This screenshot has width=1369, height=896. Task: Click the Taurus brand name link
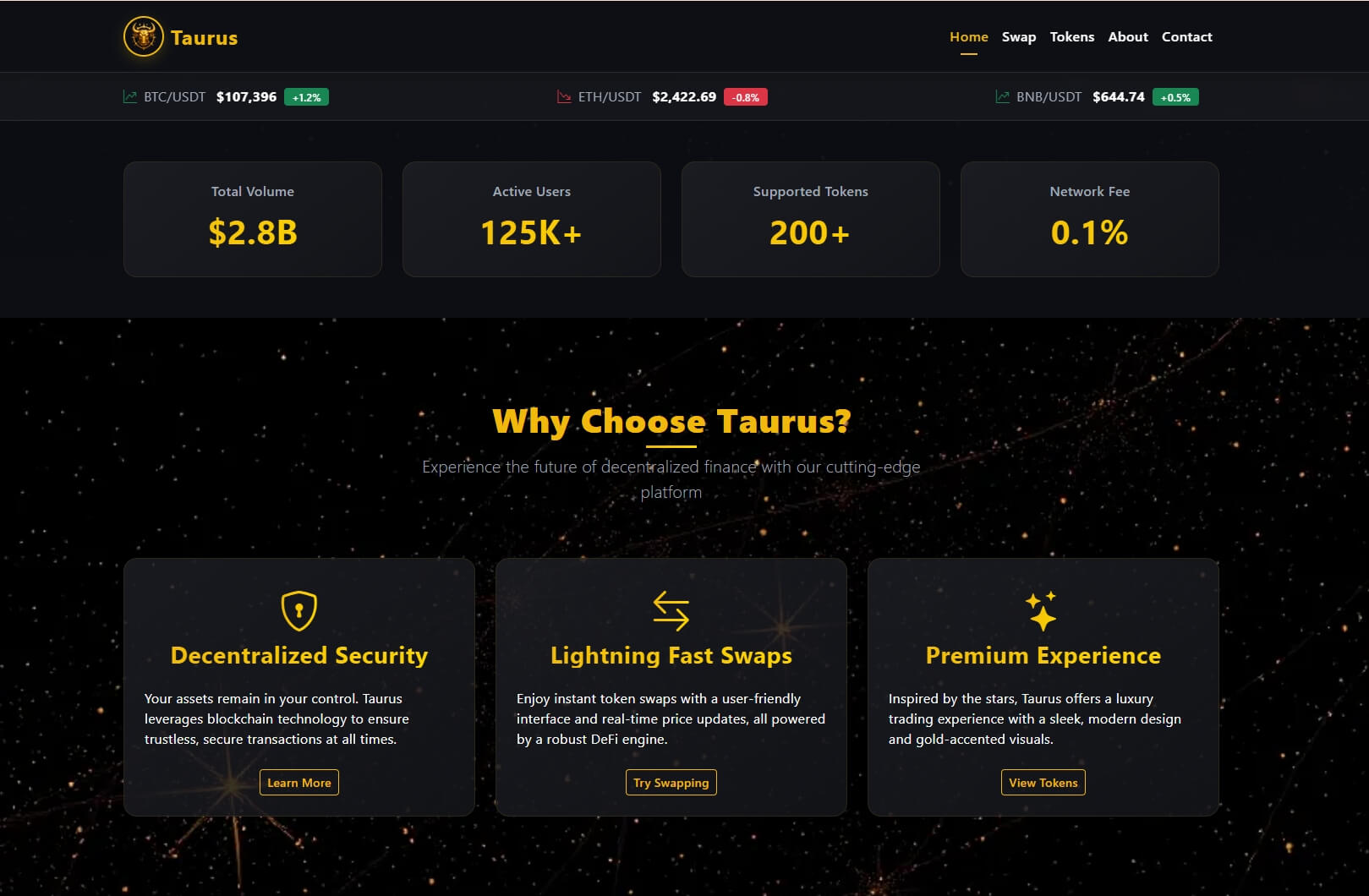coord(205,38)
